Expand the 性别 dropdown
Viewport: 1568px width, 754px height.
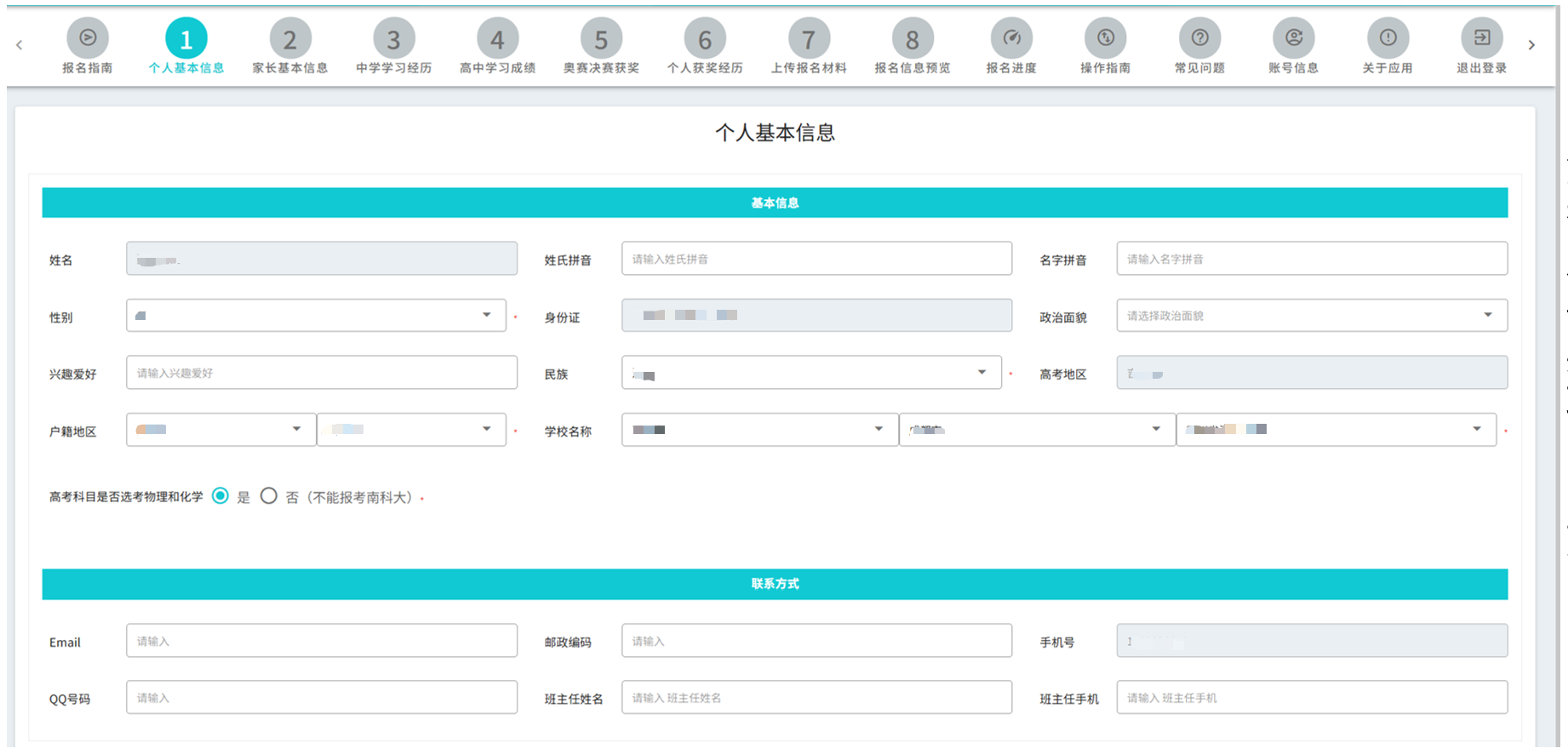316,316
